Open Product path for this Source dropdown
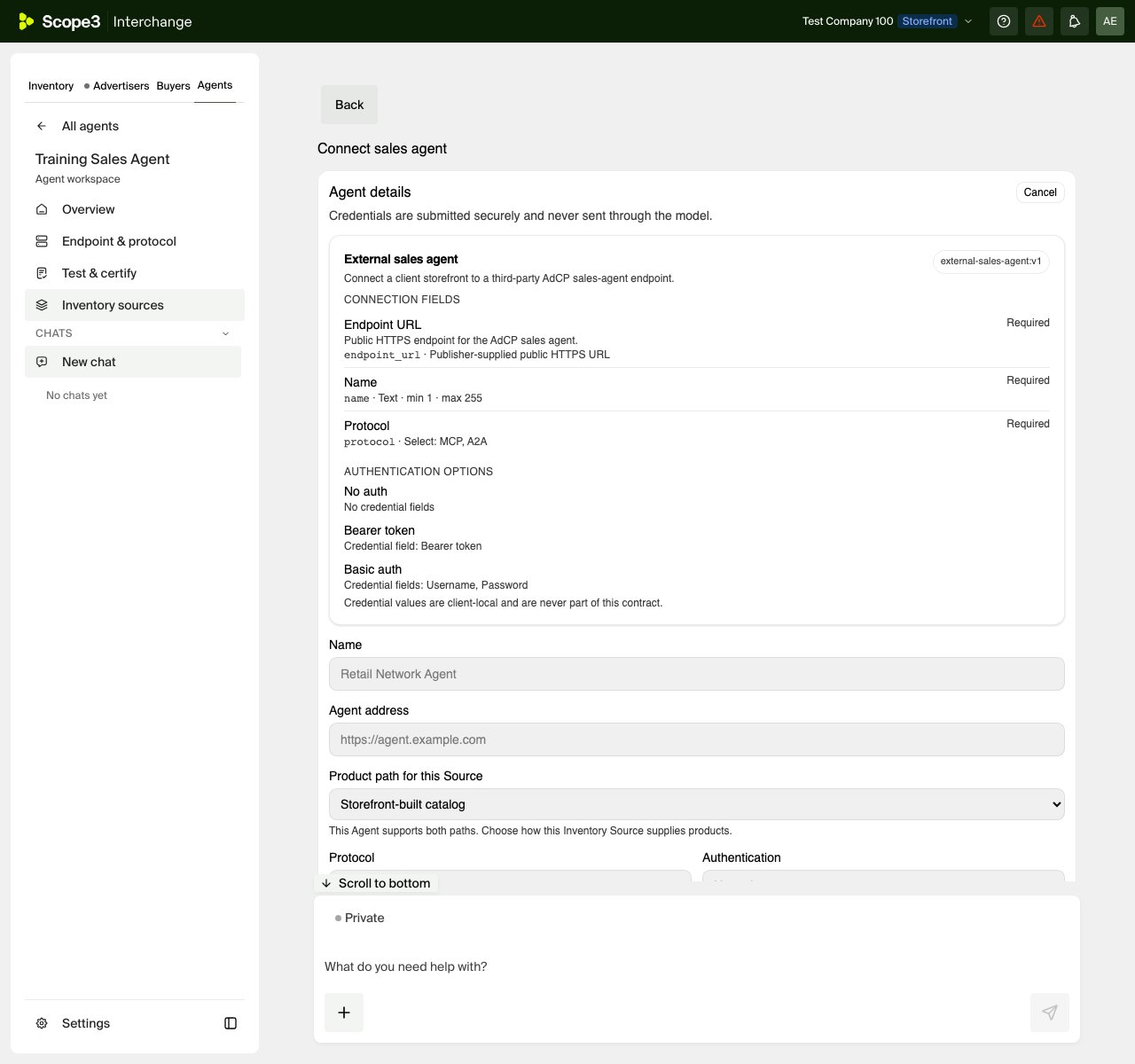Image resolution: width=1135 pixels, height=1064 pixels. click(x=697, y=804)
